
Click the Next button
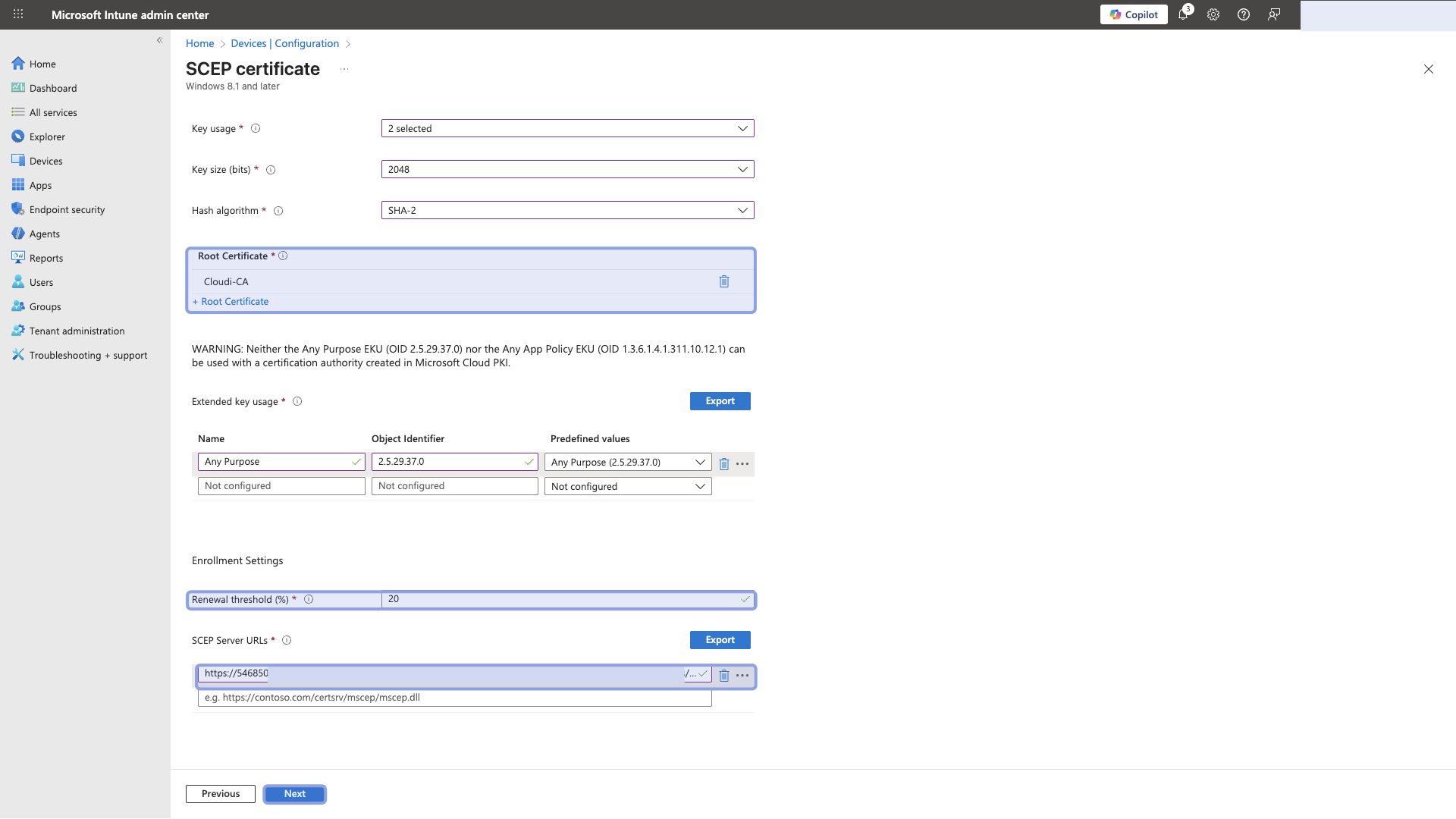point(294,793)
